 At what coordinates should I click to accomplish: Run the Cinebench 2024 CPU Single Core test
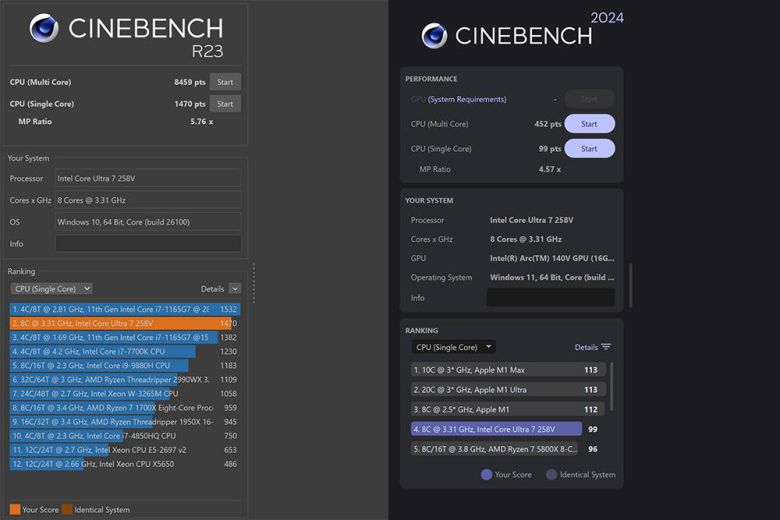tap(589, 149)
